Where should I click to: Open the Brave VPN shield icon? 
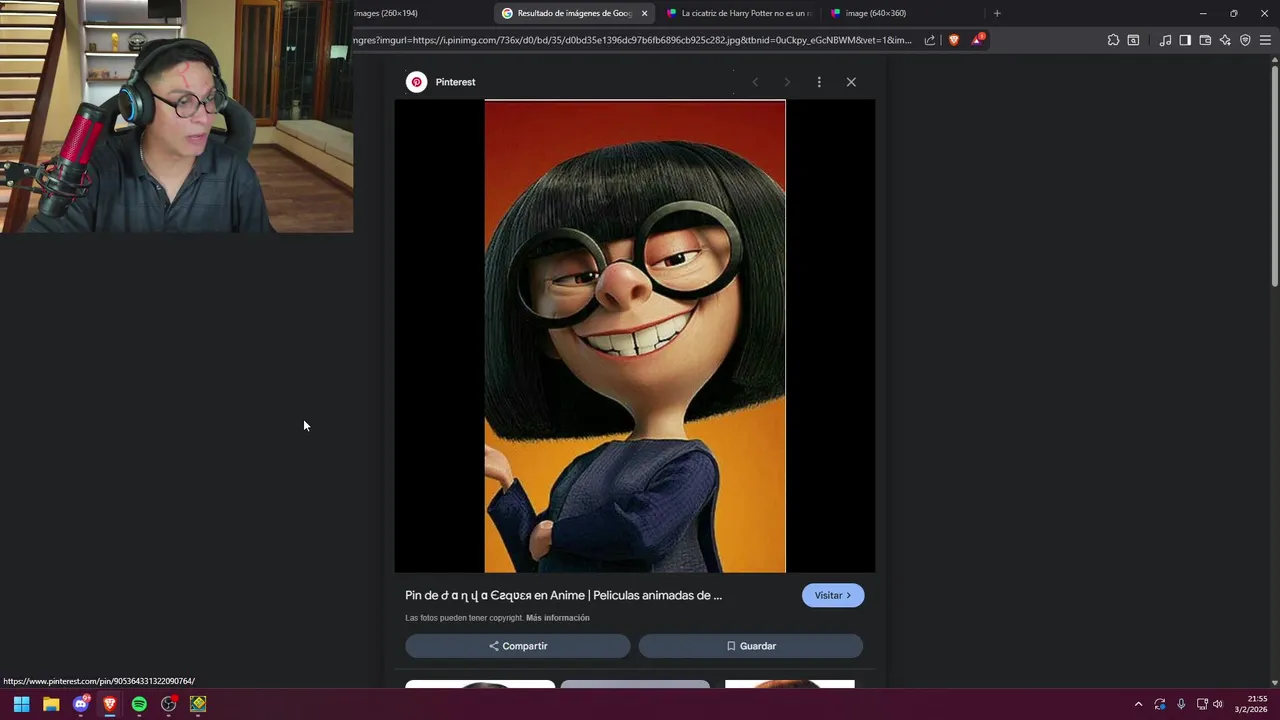pos(1245,40)
